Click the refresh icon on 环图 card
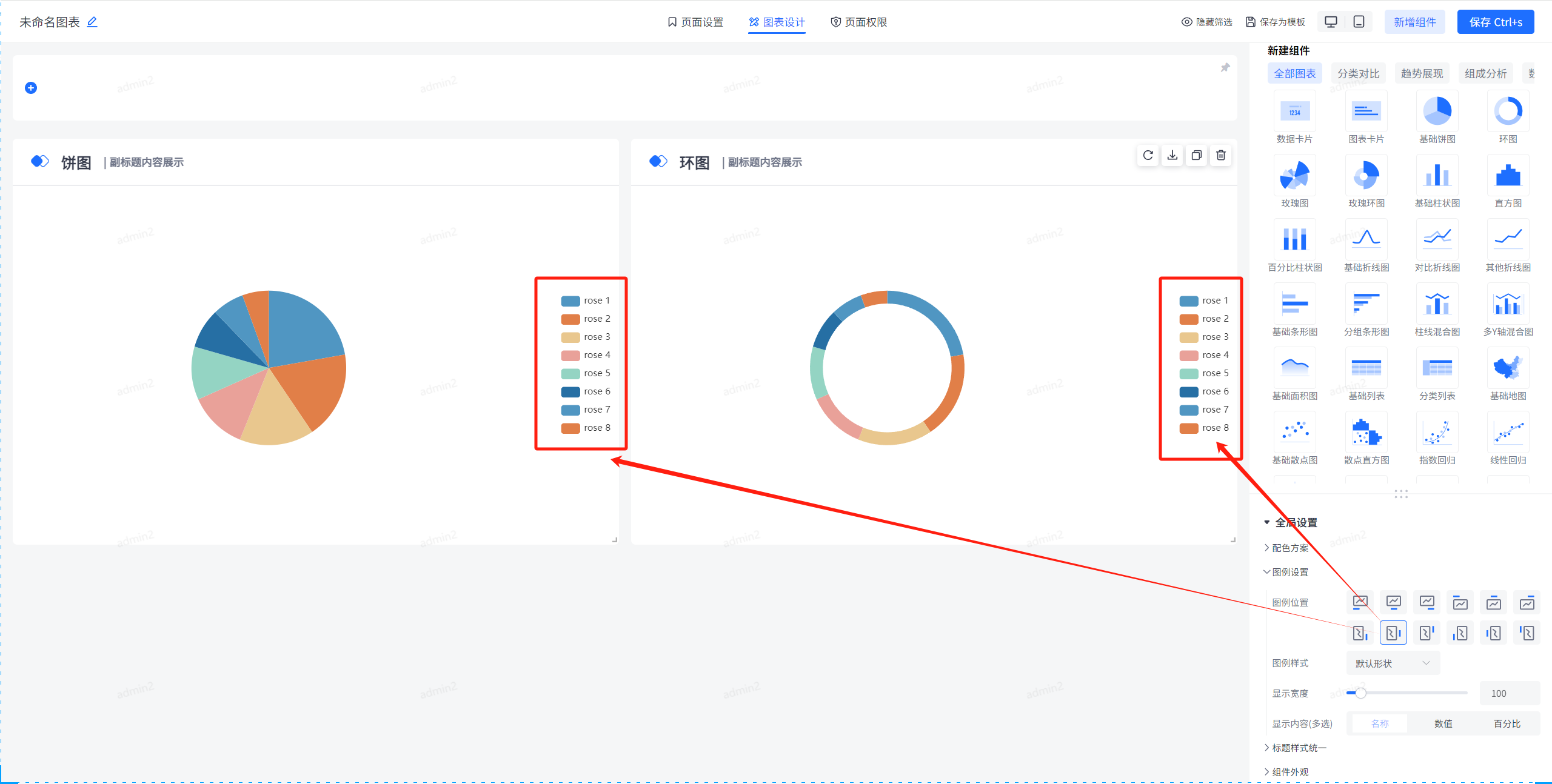Screen dimensions: 1552x784 1148,156
